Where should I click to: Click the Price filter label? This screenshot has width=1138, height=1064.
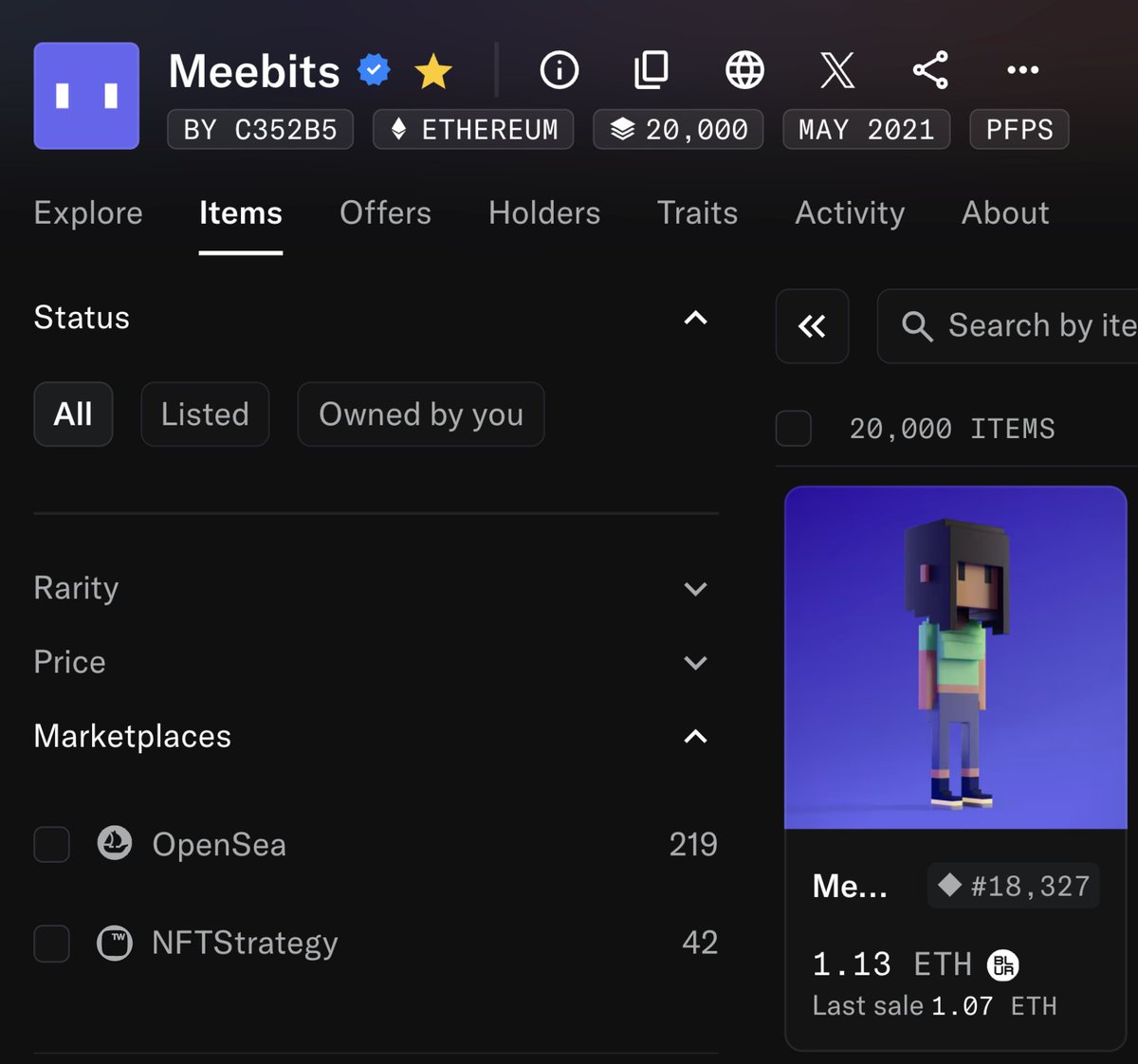pos(69,662)
